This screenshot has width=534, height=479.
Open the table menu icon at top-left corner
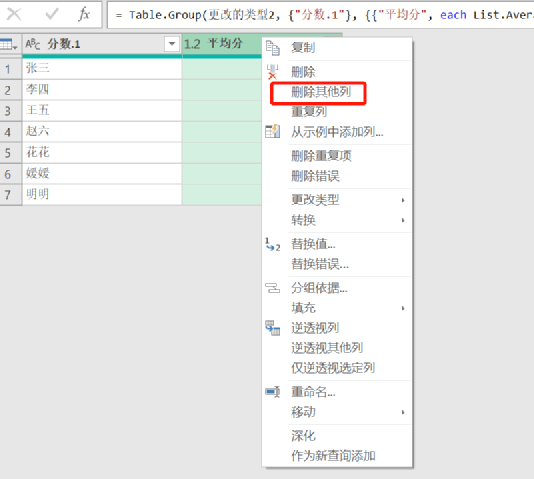(9, 44)
